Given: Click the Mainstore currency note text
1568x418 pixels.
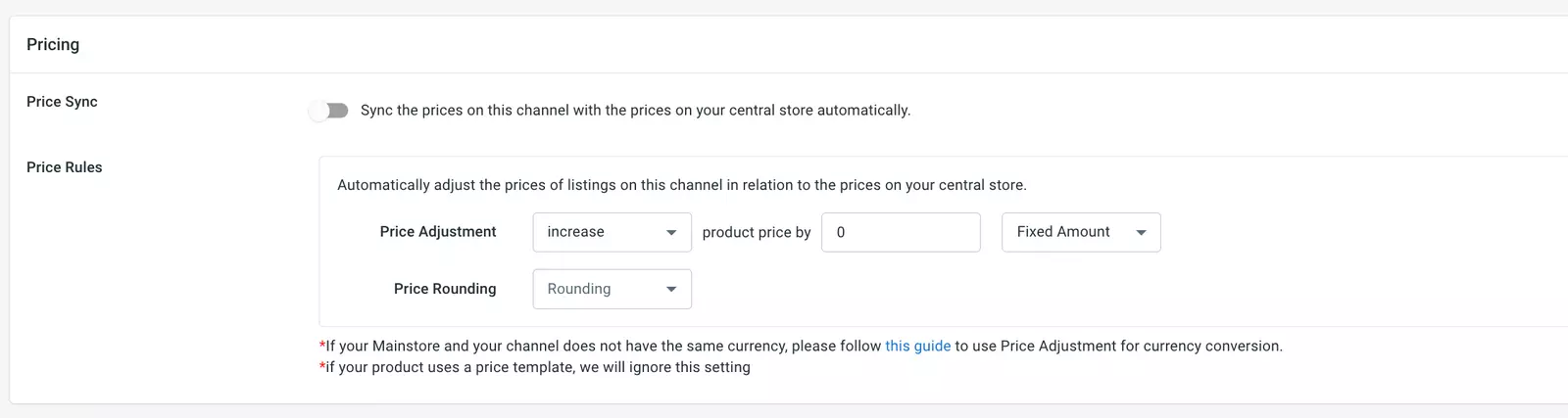Looking at the screenshot, I should tap(801, 346).
